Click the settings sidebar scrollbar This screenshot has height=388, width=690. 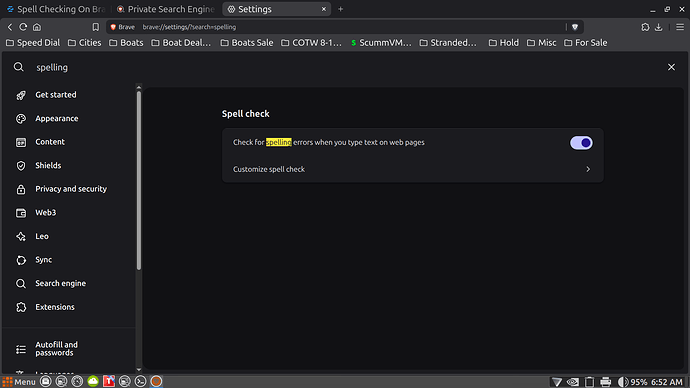(139, 180)
